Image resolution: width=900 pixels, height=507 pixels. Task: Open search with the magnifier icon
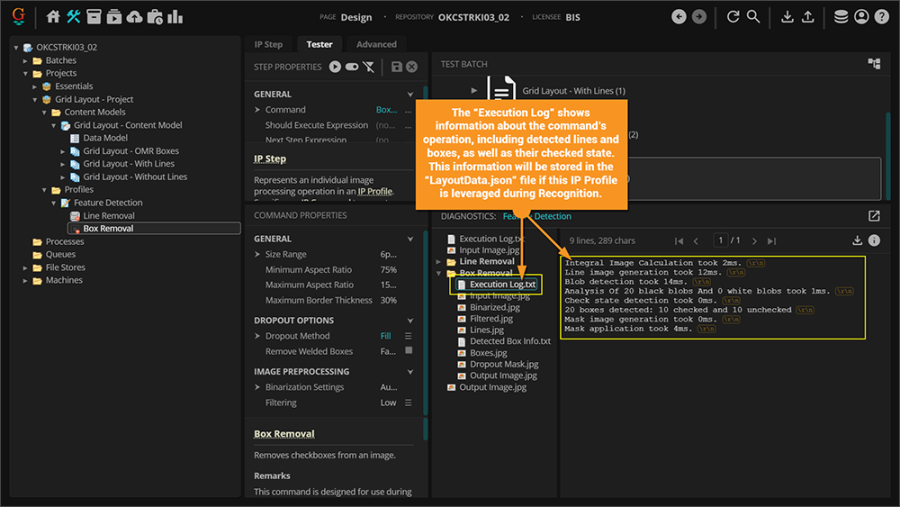753,17
